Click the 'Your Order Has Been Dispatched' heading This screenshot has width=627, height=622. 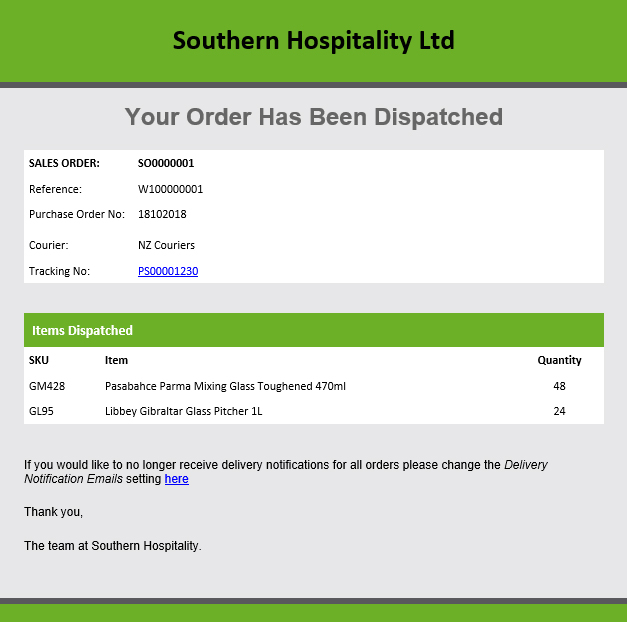[314, 117]
